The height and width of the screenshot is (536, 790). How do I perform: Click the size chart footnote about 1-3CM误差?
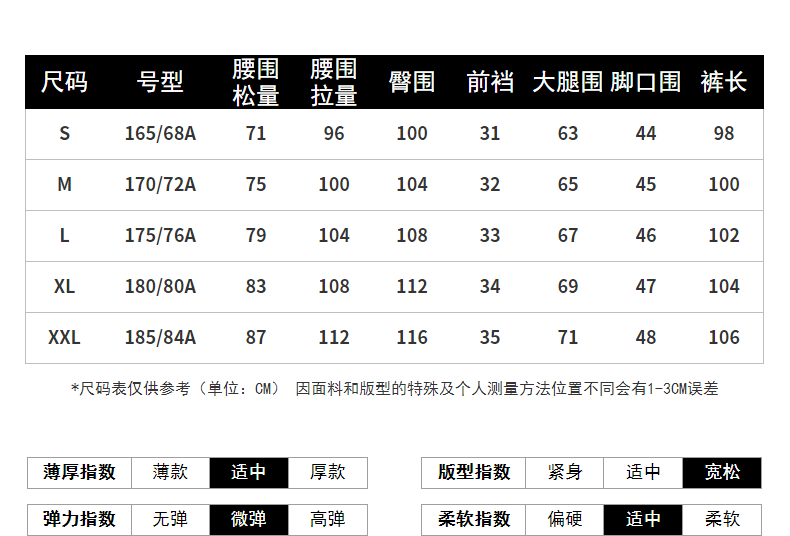click(394, 389)
